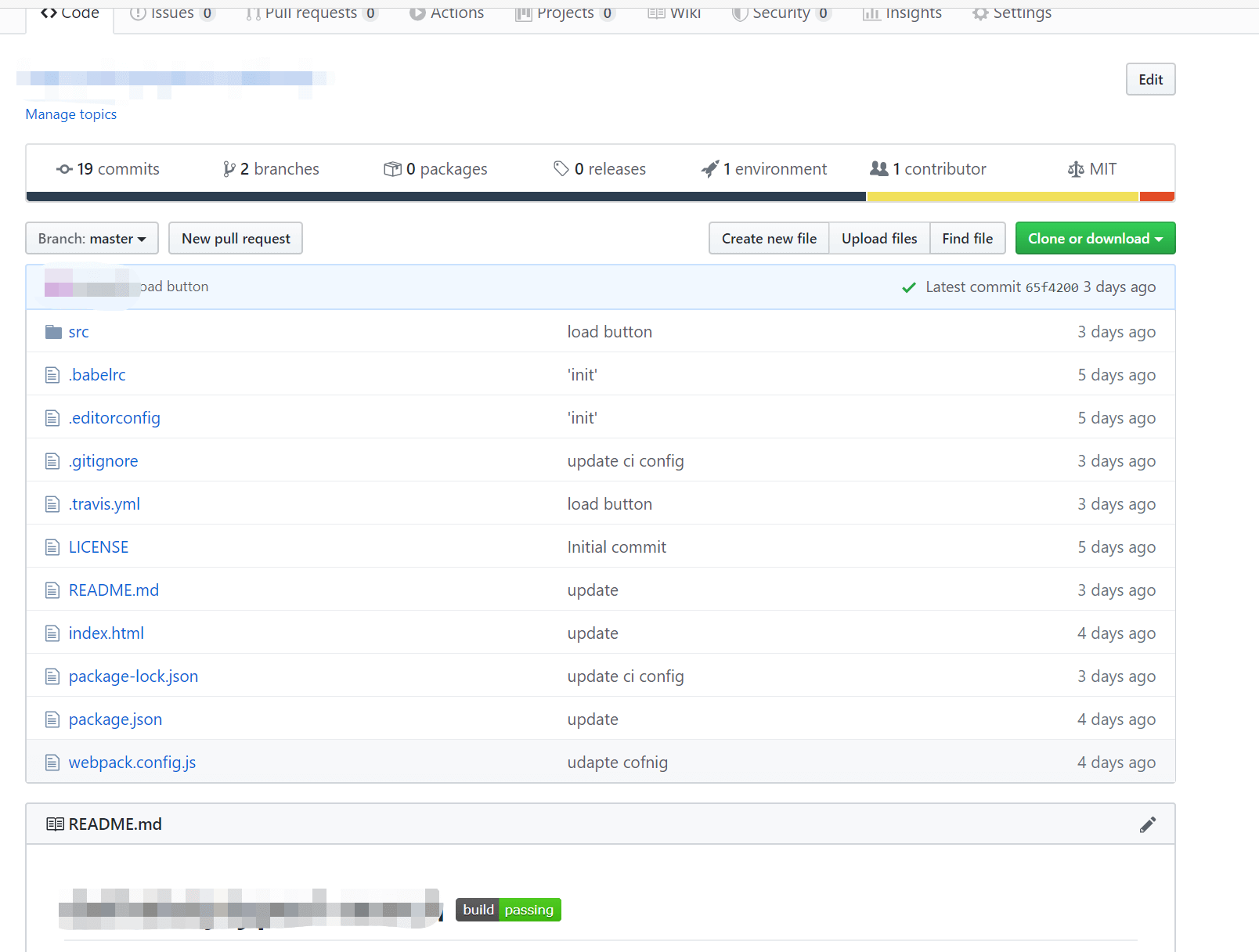Open the index.html file
This screenshot has height=952, width=1259.
coord(106,633)
